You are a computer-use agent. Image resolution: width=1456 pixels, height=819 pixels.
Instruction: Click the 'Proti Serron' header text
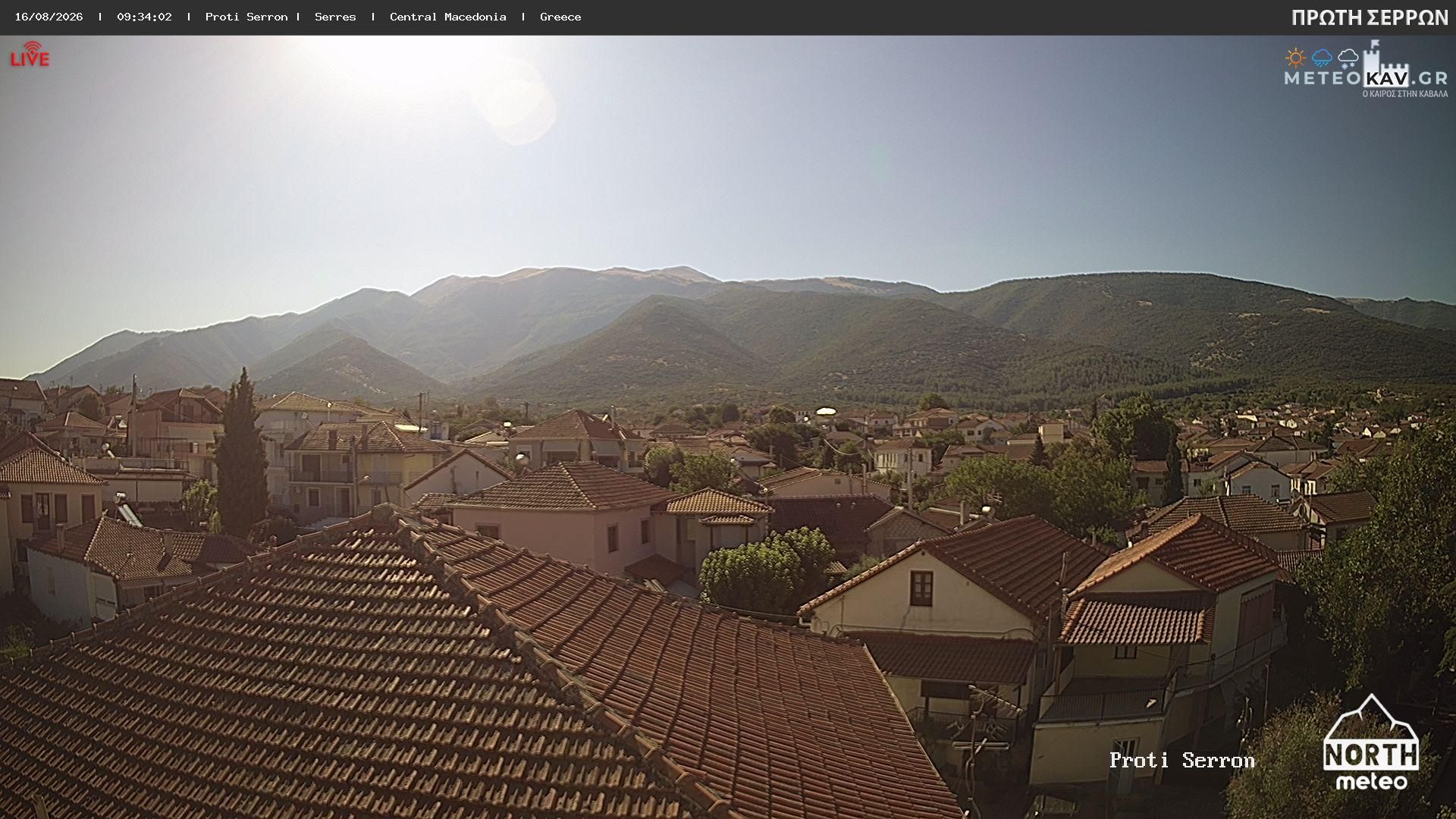(x=246, y=17)
